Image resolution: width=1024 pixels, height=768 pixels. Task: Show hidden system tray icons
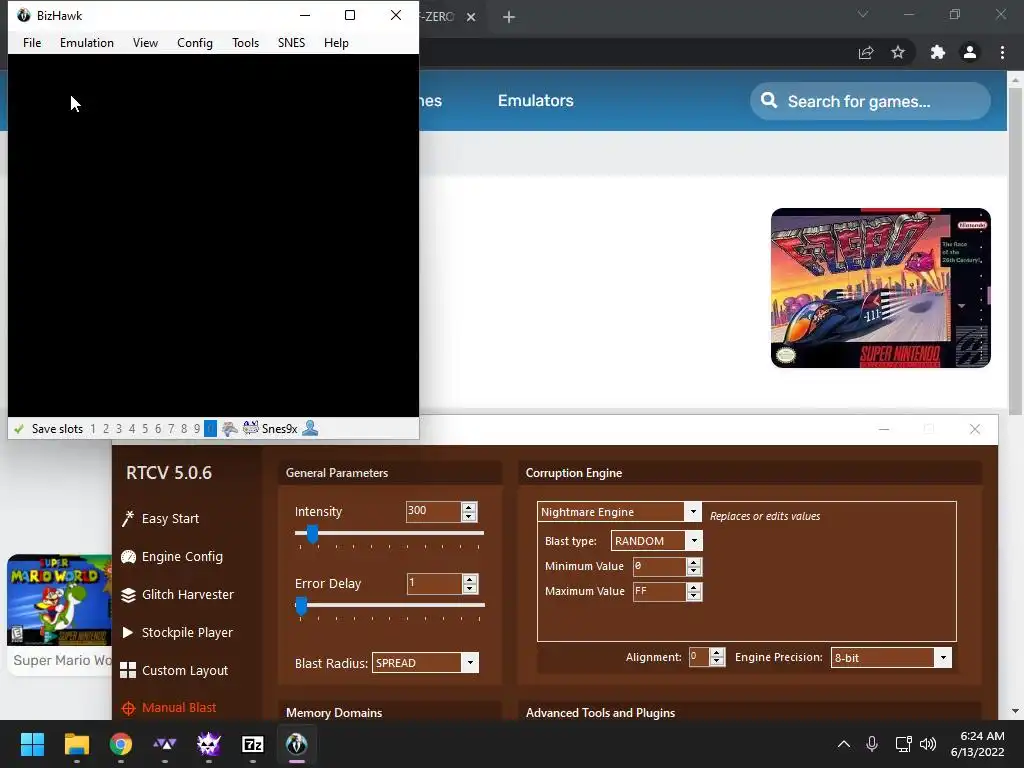(x=844, y=744)
